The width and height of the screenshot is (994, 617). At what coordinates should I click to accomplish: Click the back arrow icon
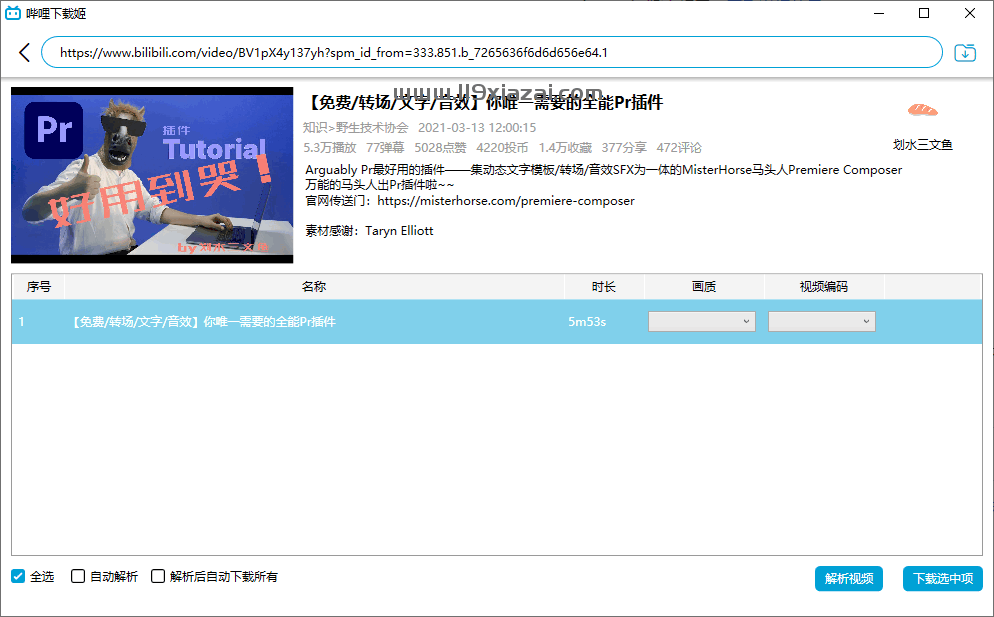pyautogui.click(x=25, y=53)
